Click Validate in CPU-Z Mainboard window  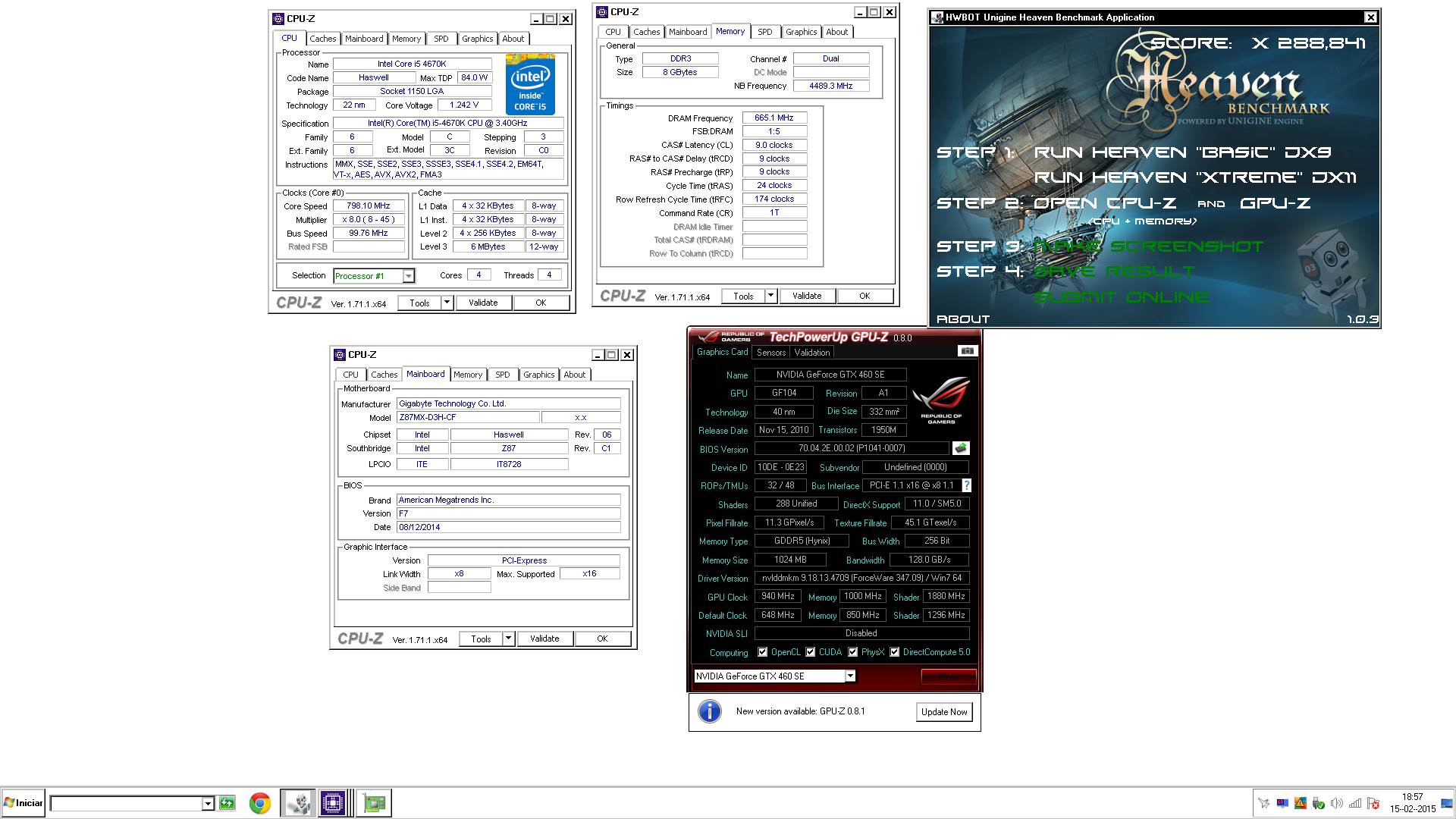[x=544, y=639]
